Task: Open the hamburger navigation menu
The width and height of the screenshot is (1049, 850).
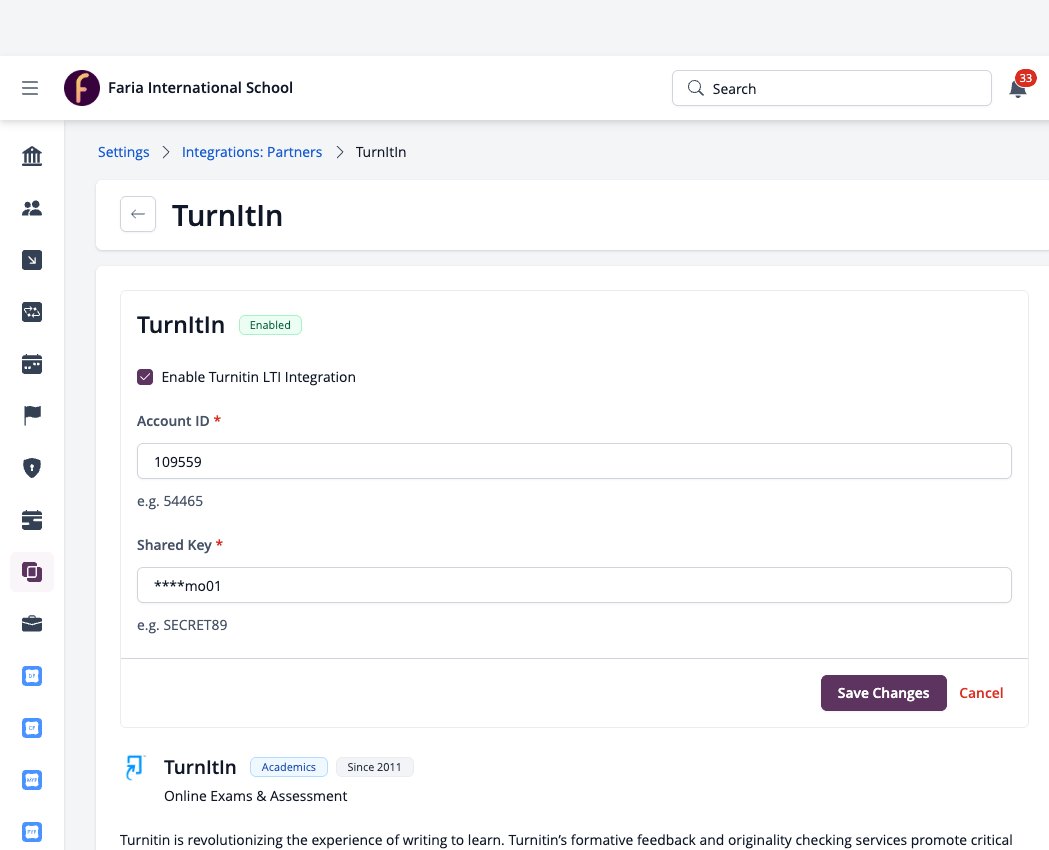Action: [x=30, y=88]
